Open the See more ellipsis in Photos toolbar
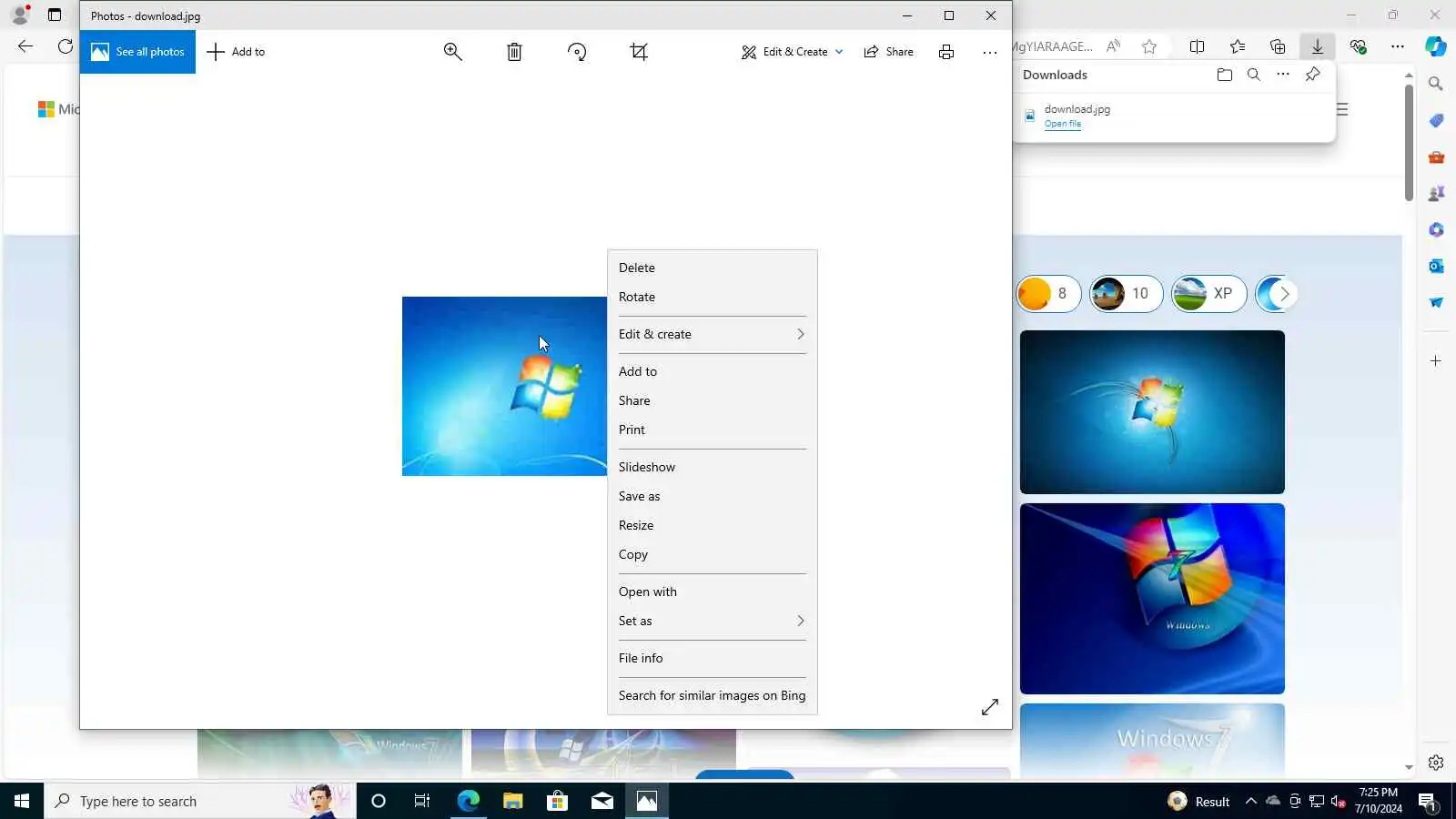Image resolution: width=1456 pixels, height=819 pixels. [990, 52]
